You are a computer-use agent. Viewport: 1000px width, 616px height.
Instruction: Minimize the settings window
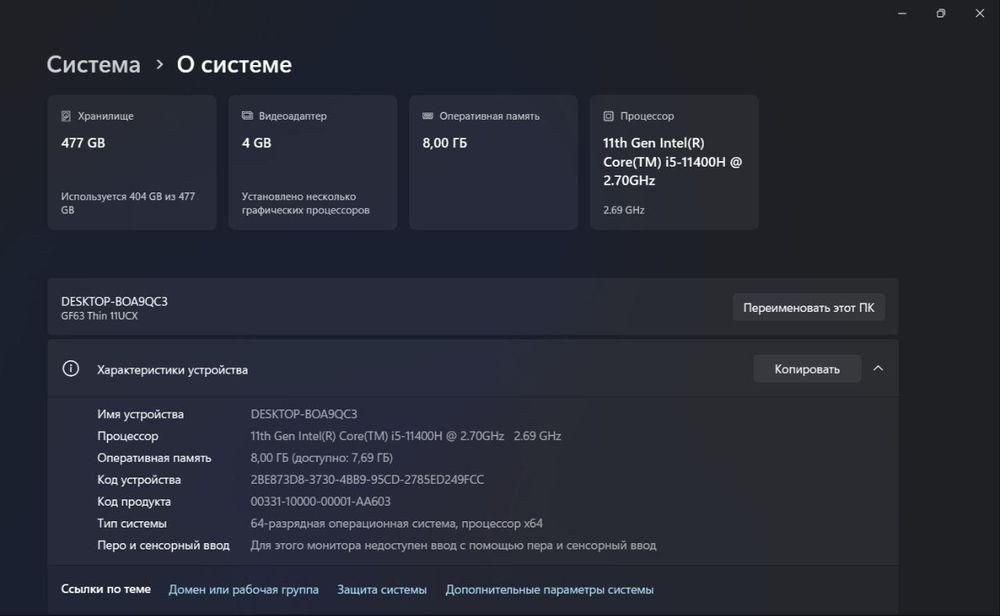point(902,13)
